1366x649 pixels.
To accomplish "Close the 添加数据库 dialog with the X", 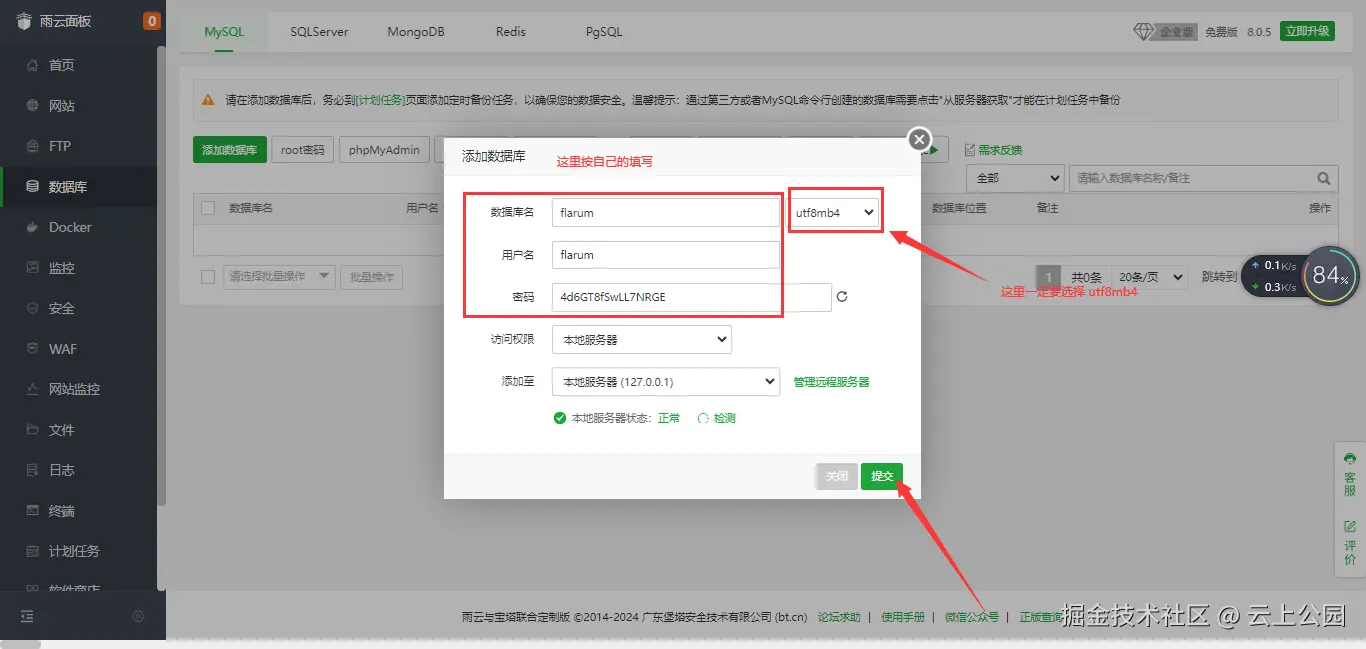I will 919,139.
